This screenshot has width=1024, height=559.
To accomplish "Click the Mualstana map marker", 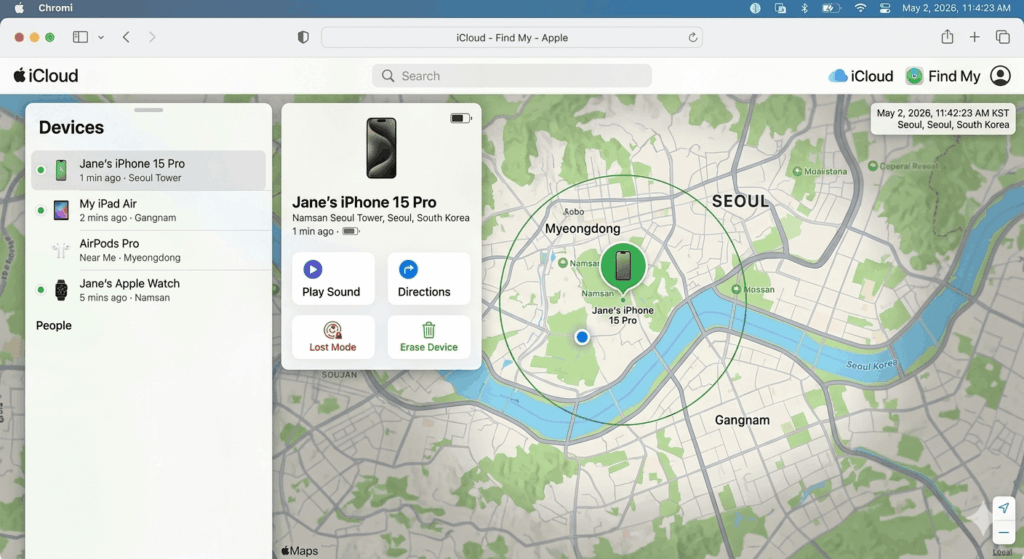I will point(797,171).
